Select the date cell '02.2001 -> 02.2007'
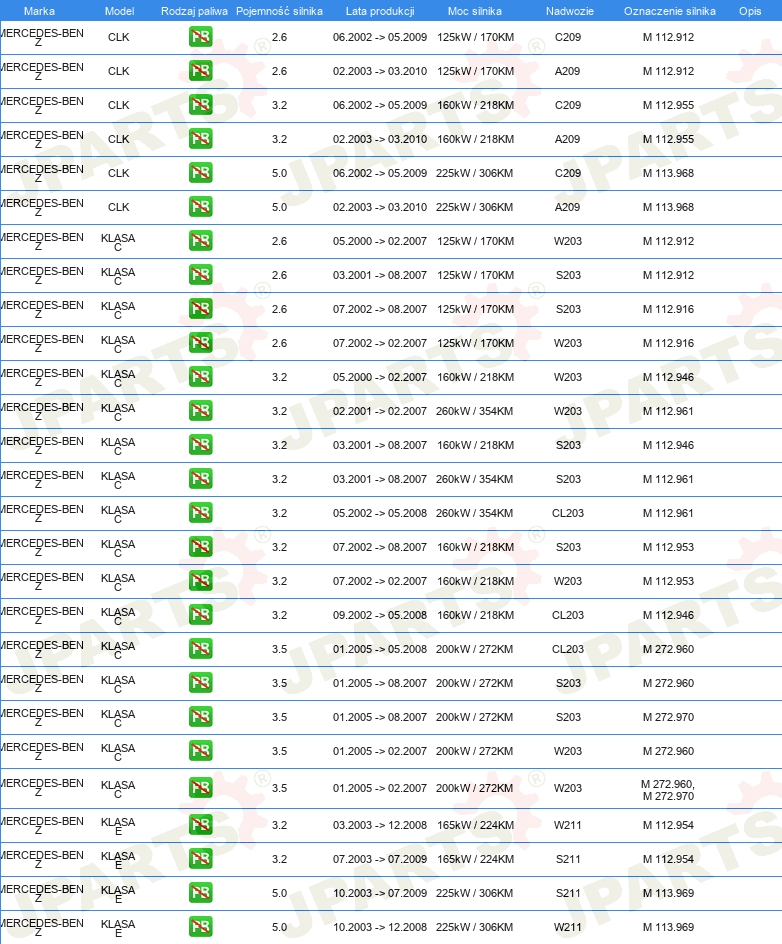Screen dimensions: 782x944 click(x=380, y=411)
